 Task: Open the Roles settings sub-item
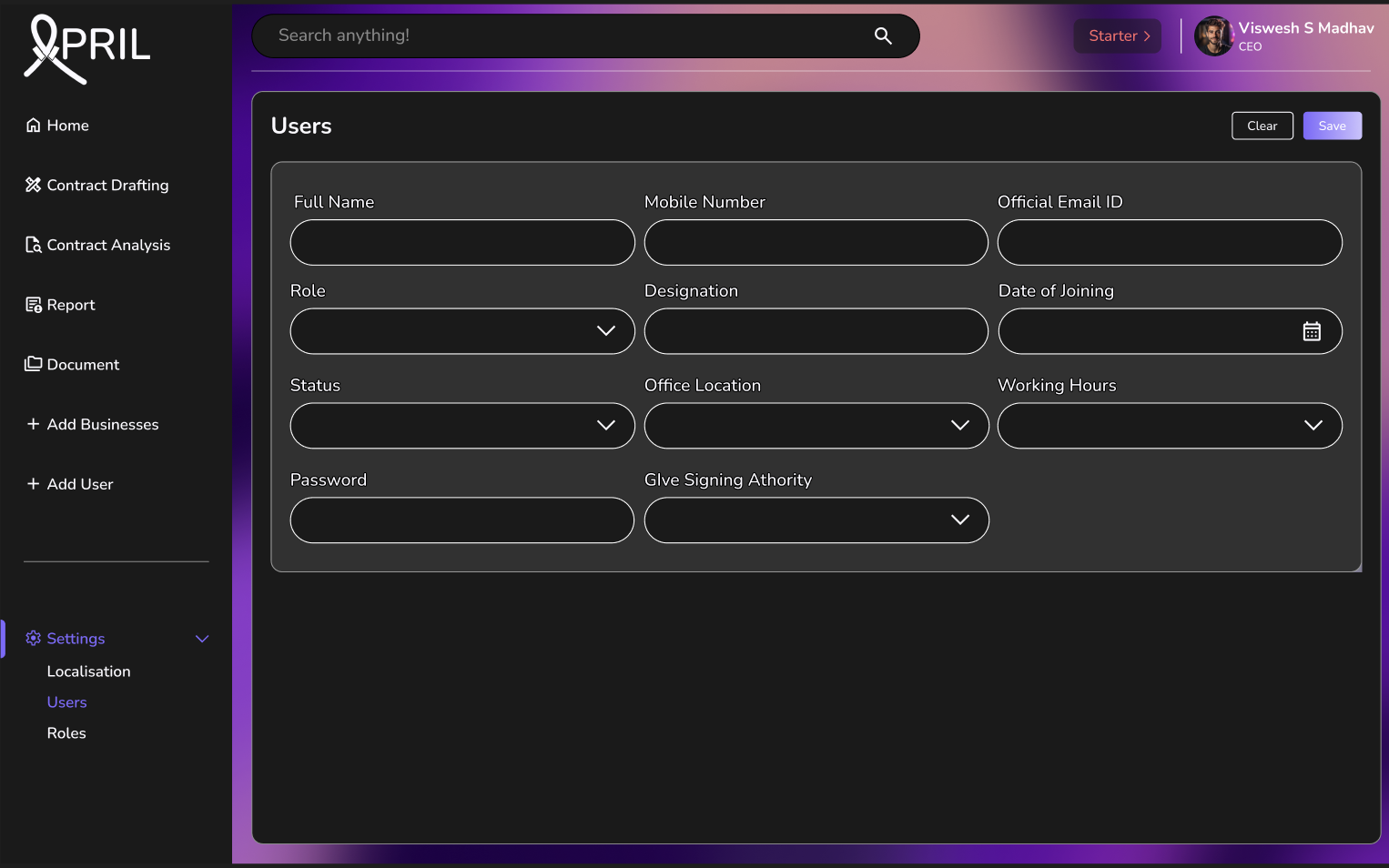click(x=66, y=733)
